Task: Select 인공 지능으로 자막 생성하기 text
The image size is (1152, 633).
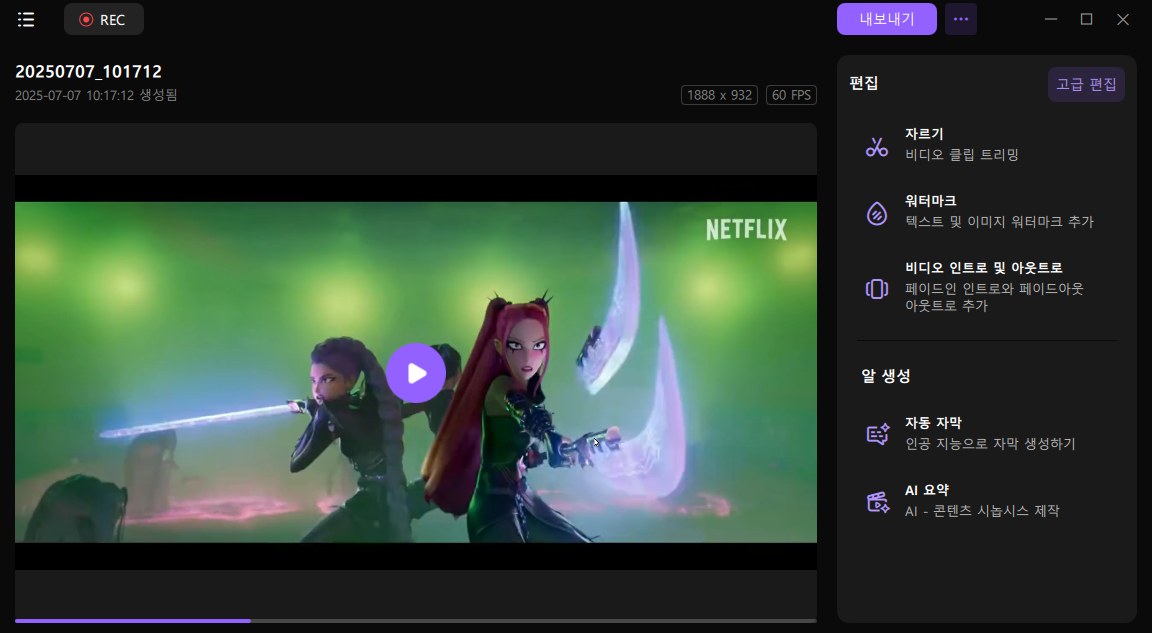Action: 990,444
